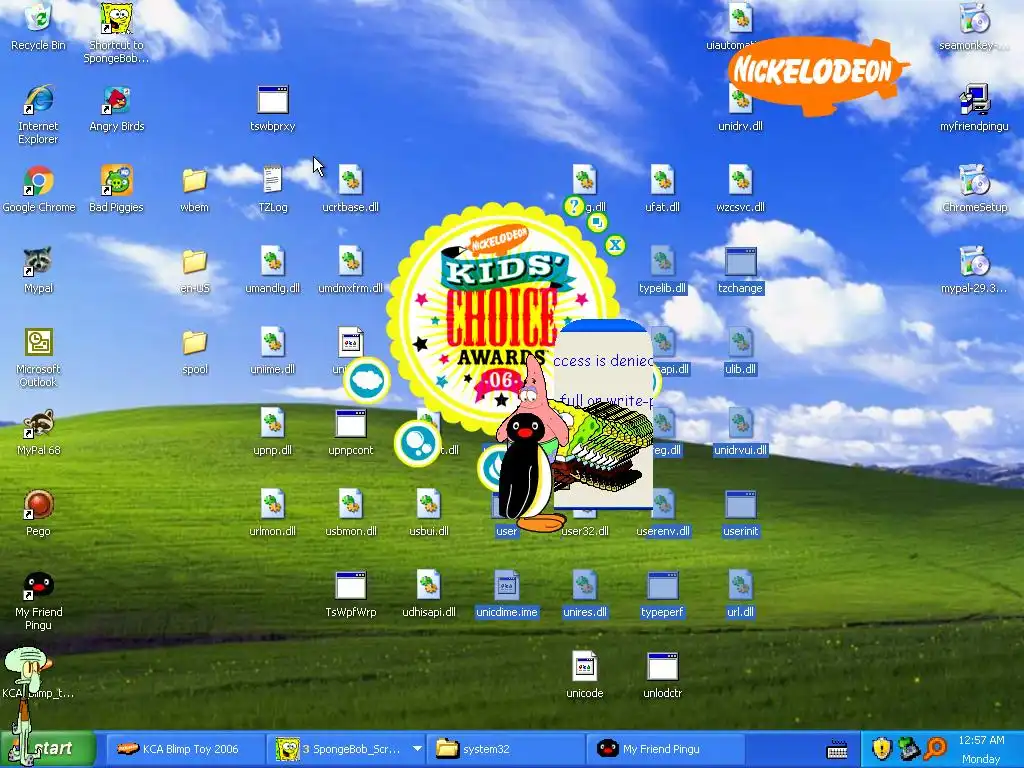Select the Angry Birds shortcut
The image size is (1024, 768).
pyautogui.click(x=116, y=109)
